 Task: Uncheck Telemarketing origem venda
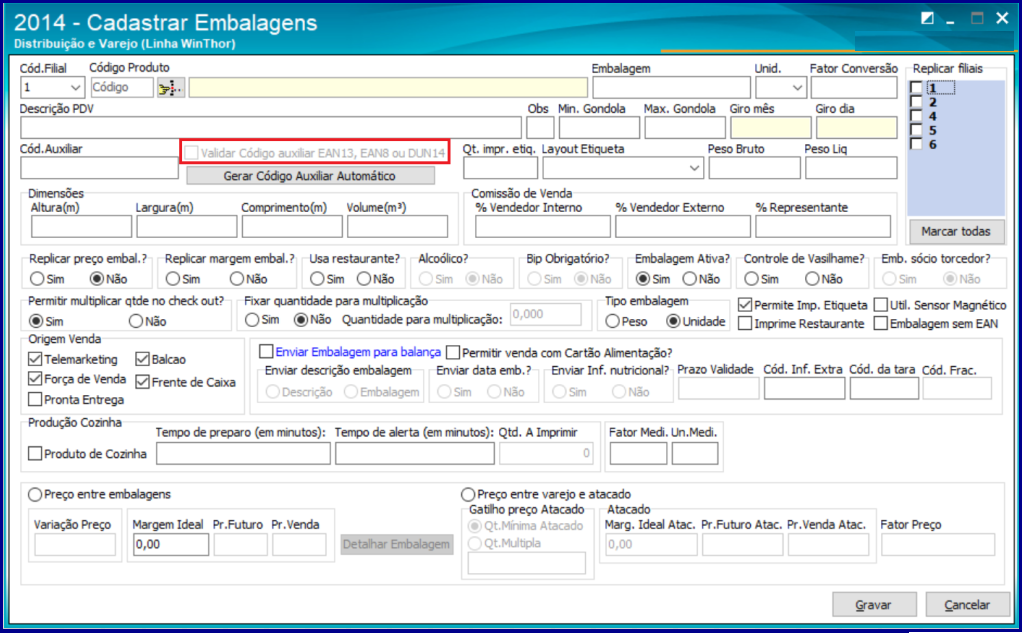[35, 359]
